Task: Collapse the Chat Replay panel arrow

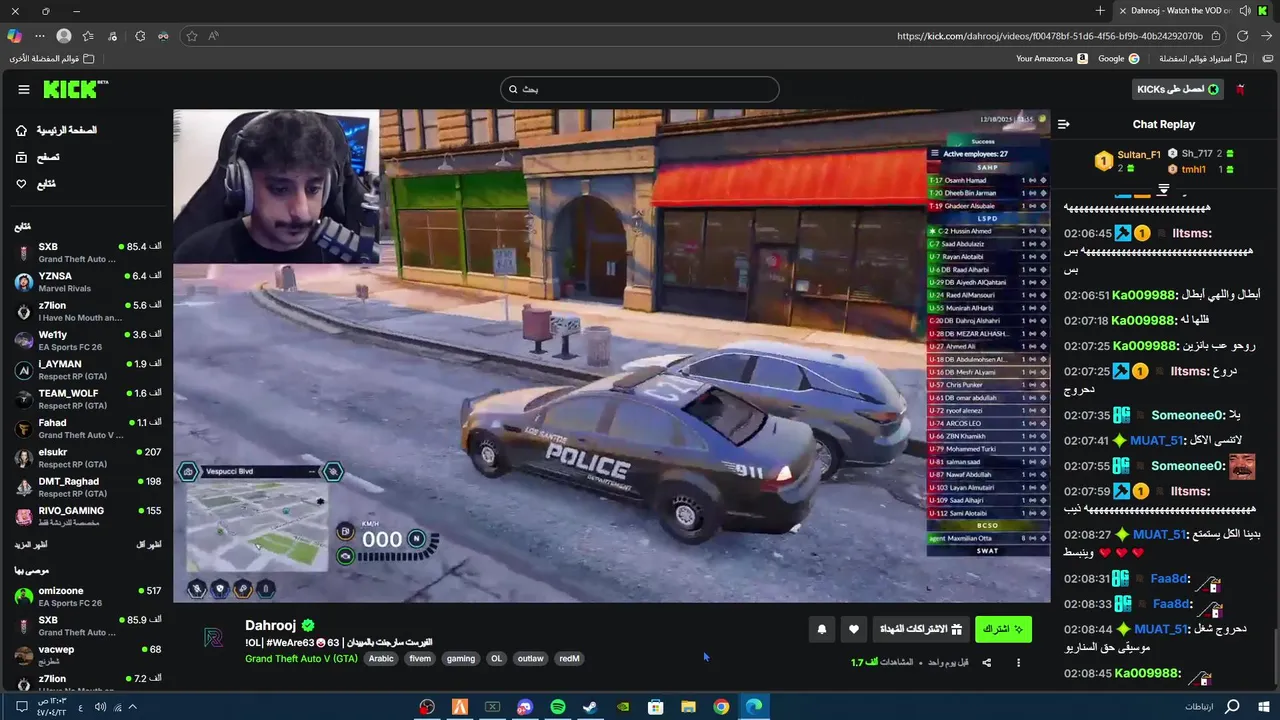Action: 1063,124
